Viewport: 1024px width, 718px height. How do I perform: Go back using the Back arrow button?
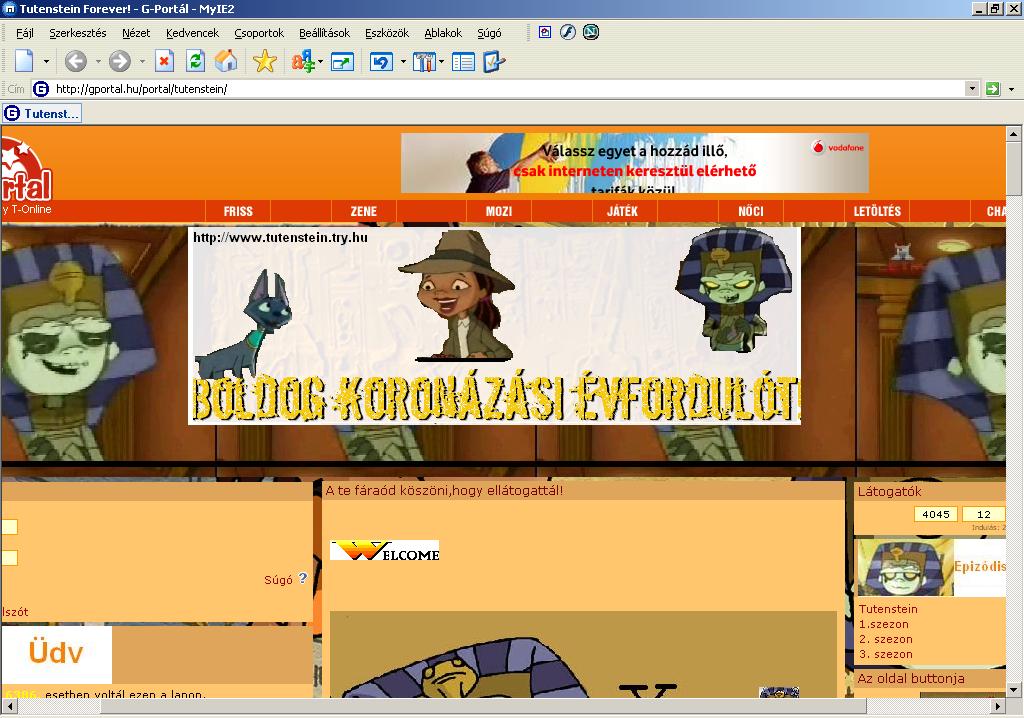click(76, 61)
